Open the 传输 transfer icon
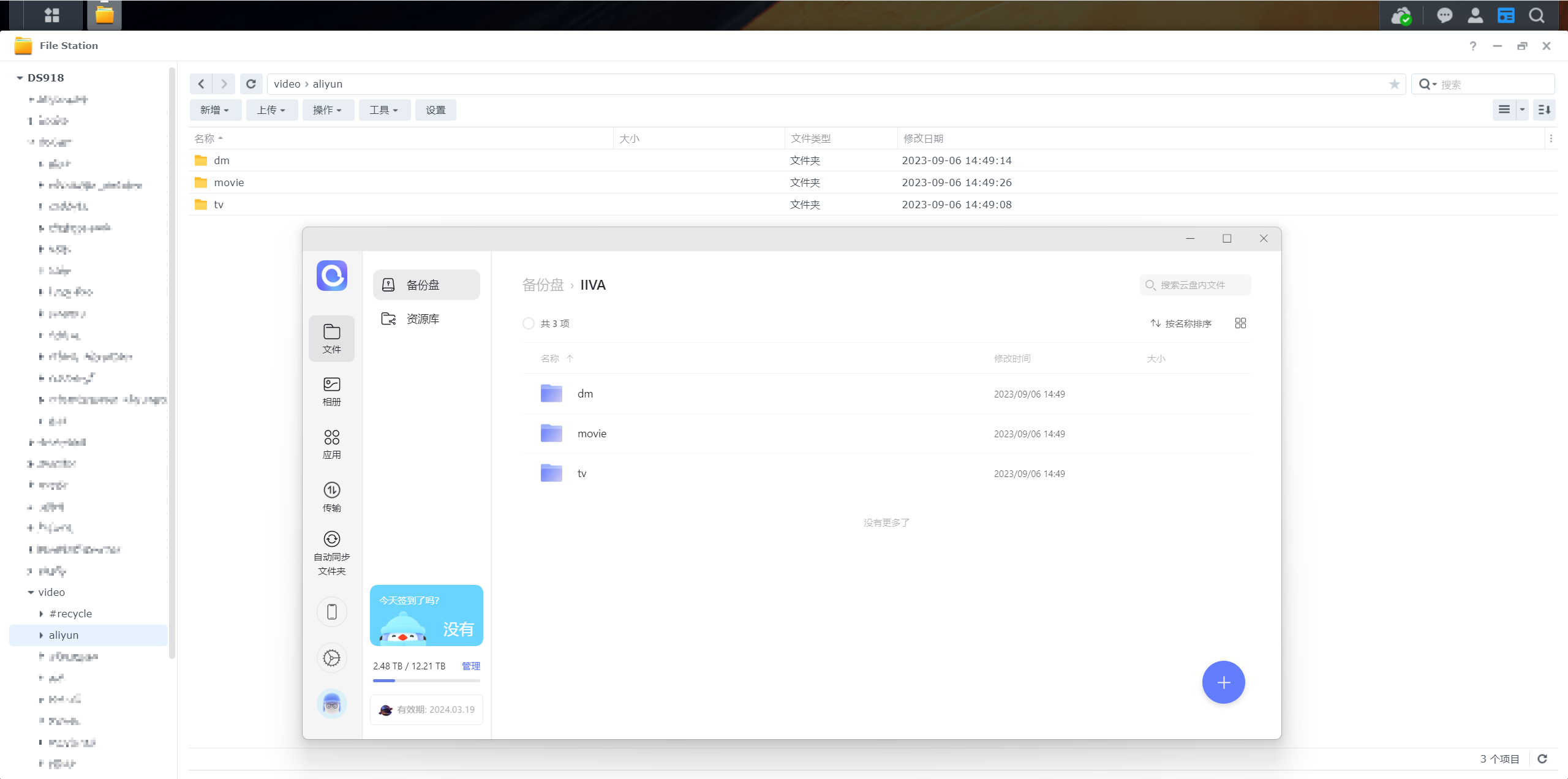 pyautogui.click(x=331, y=497)
